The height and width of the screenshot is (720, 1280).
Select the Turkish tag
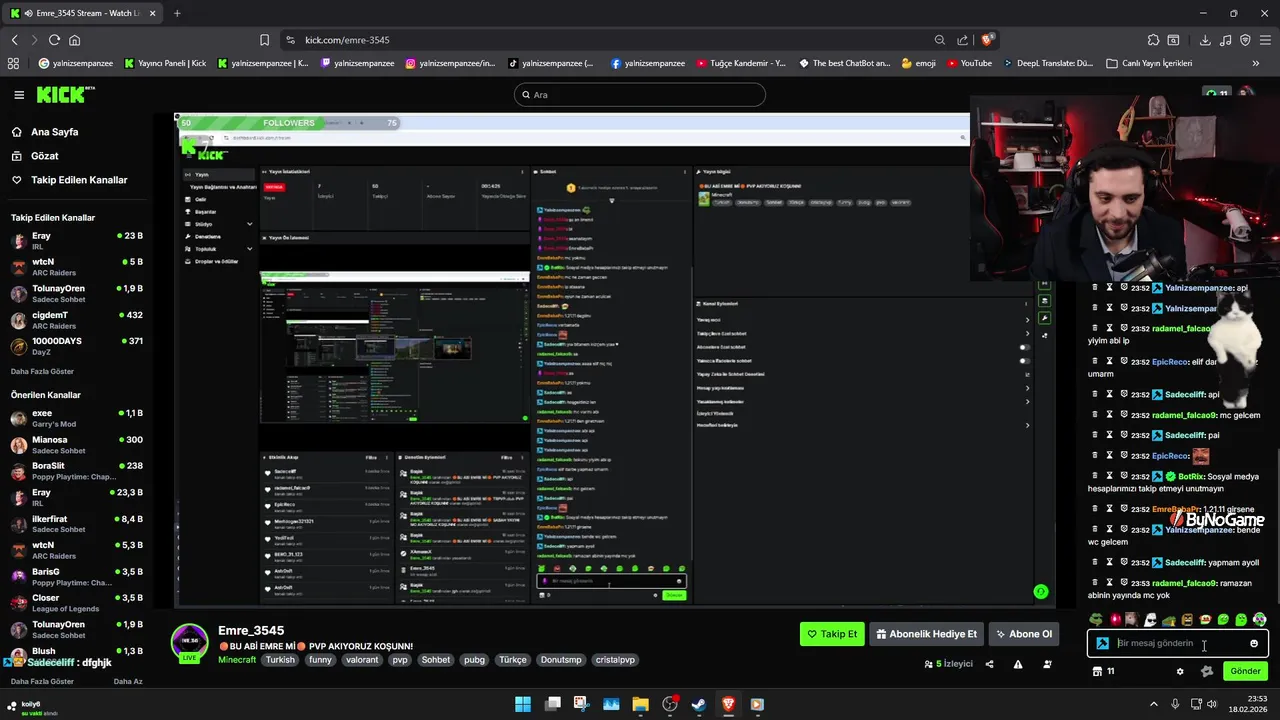coord(280,660)
